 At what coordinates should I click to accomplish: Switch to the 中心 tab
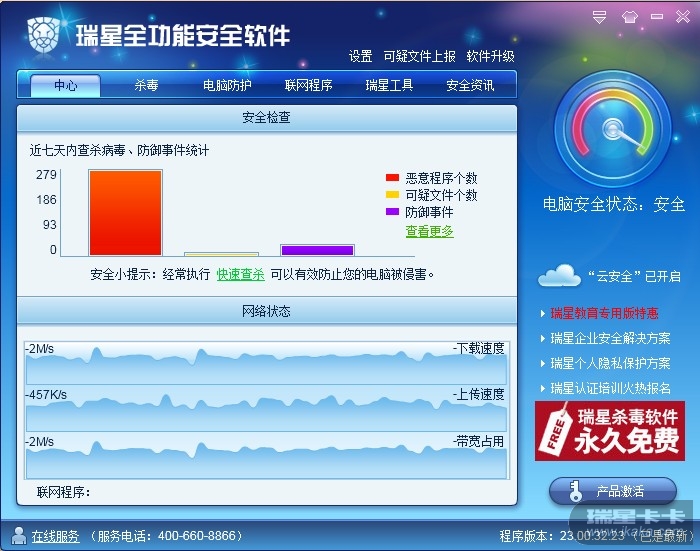[65, 85]
